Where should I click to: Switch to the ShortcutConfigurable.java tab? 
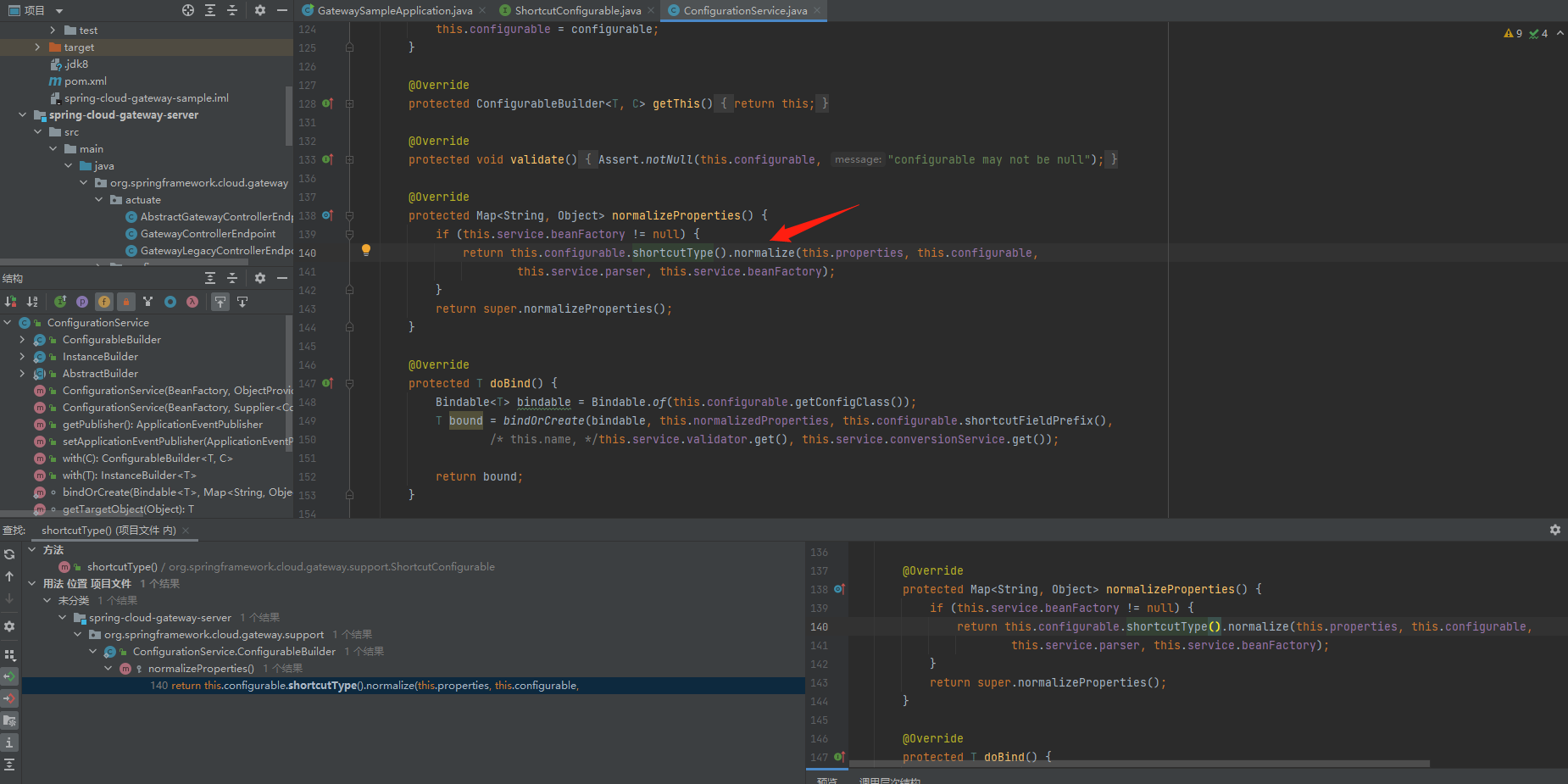pyautogui.click(x=577, y=11)
